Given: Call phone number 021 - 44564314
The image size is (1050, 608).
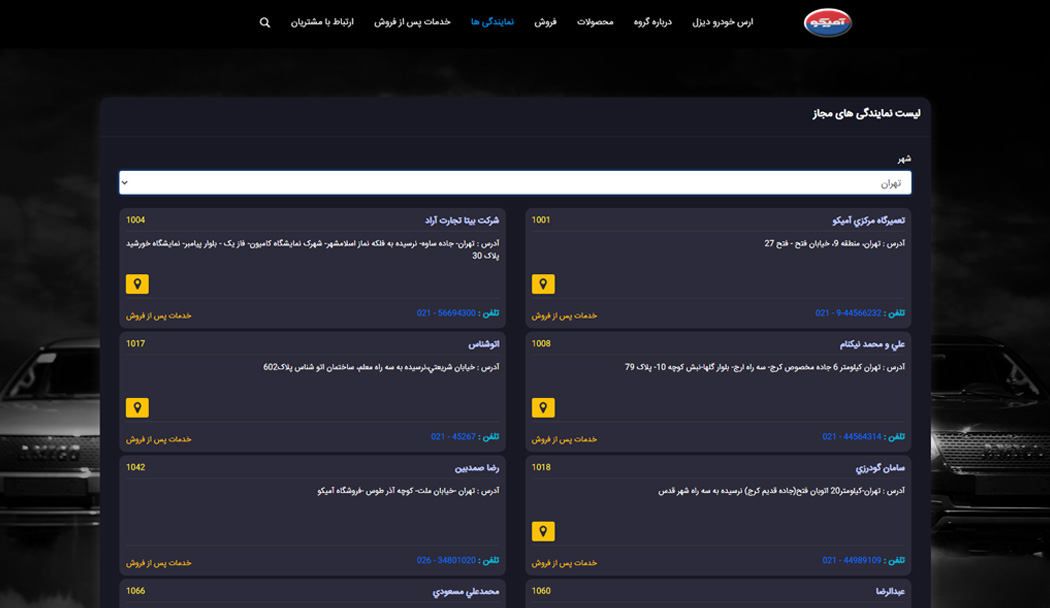Looking at the screenshot, I should [x=852, y=437].
